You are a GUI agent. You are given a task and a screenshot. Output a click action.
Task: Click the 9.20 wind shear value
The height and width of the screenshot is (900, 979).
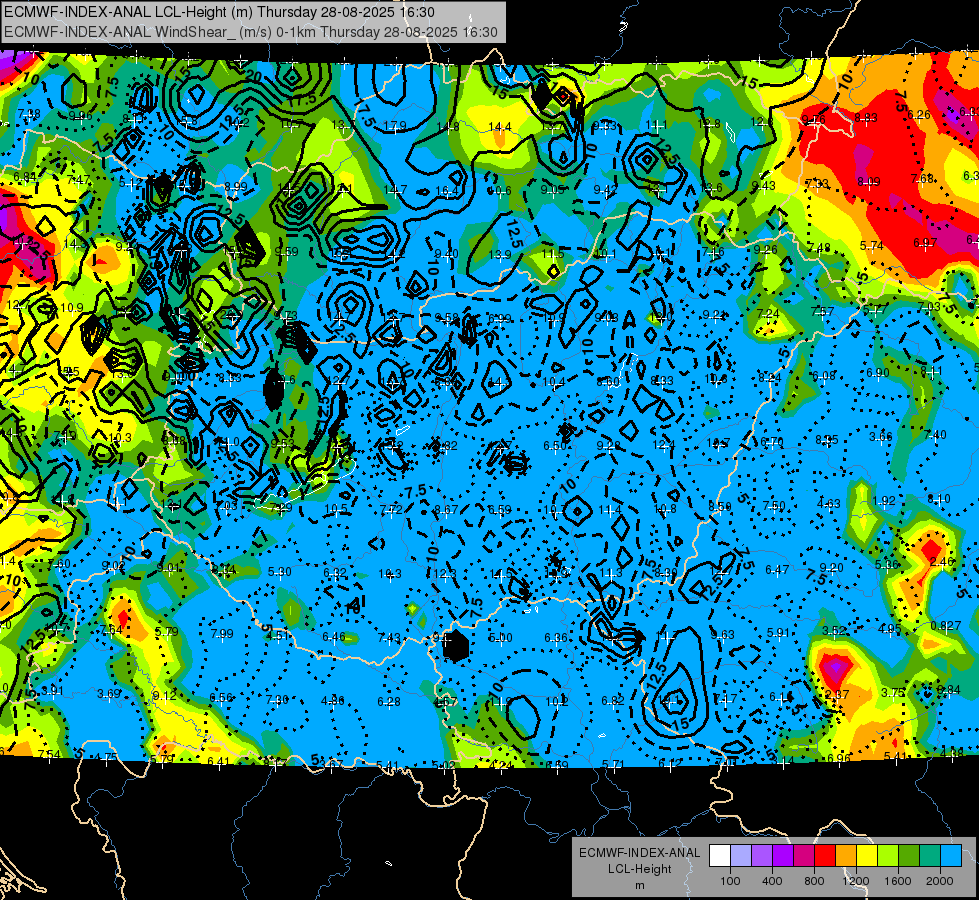(832, 568)
